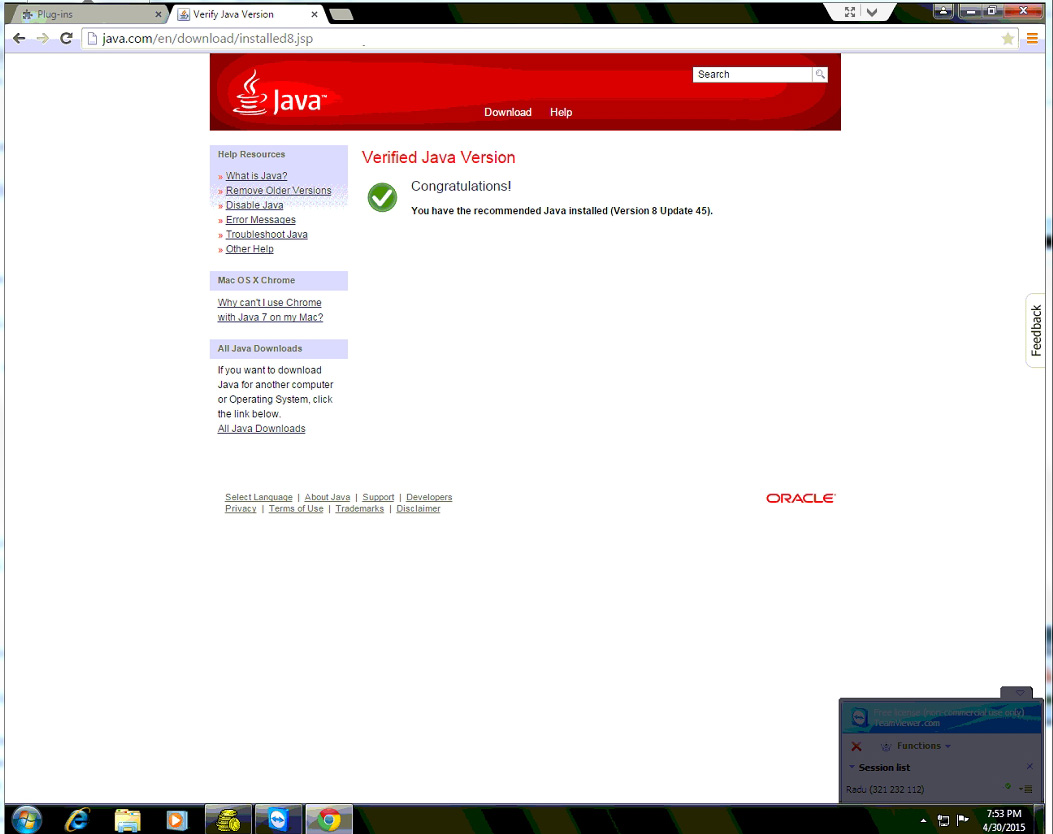Image resolution: width=1053 pixels, height=834 pixels.
Task: Close the Verify Java Version tab
Action: tap(314, 14)
